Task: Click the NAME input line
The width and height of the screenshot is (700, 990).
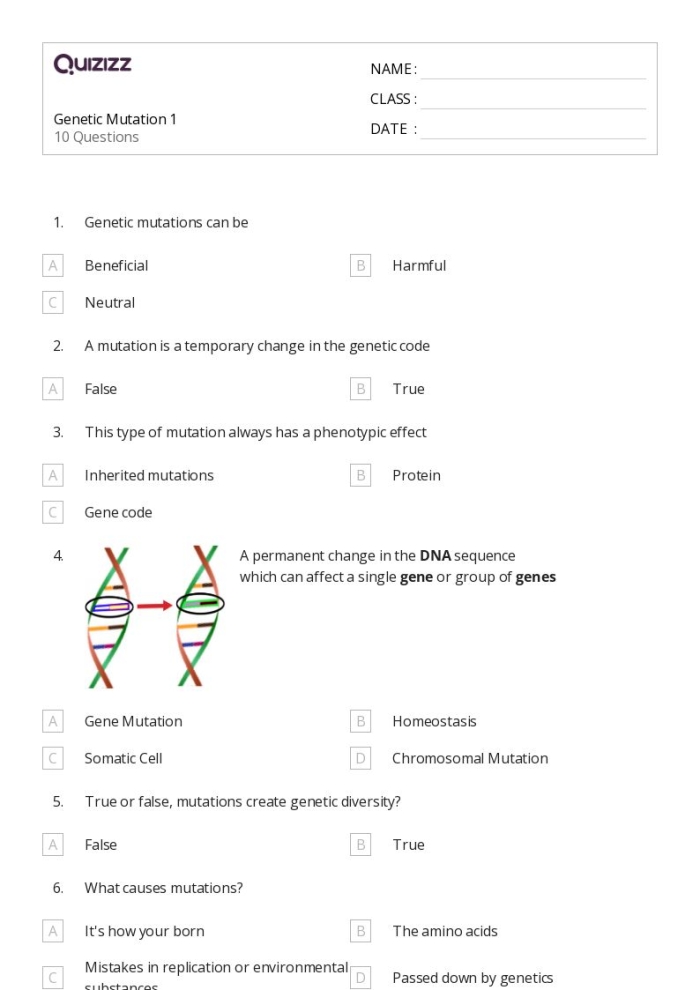Action: pos(533,70)
